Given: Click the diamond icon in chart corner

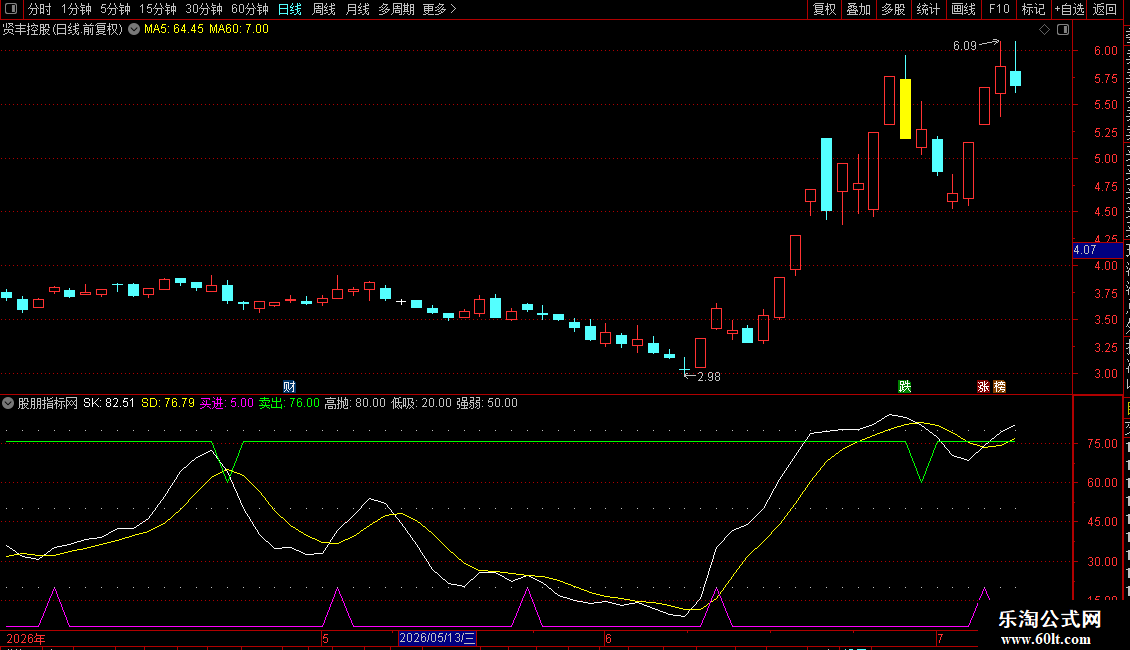Looking at the screenshot, I should (x=1044, y=30).
